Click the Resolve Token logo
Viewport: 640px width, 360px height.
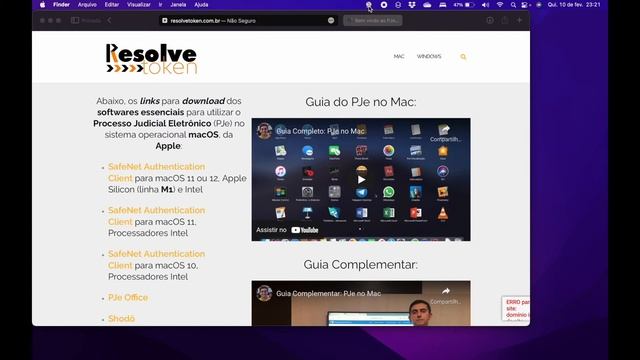[151, 59]
